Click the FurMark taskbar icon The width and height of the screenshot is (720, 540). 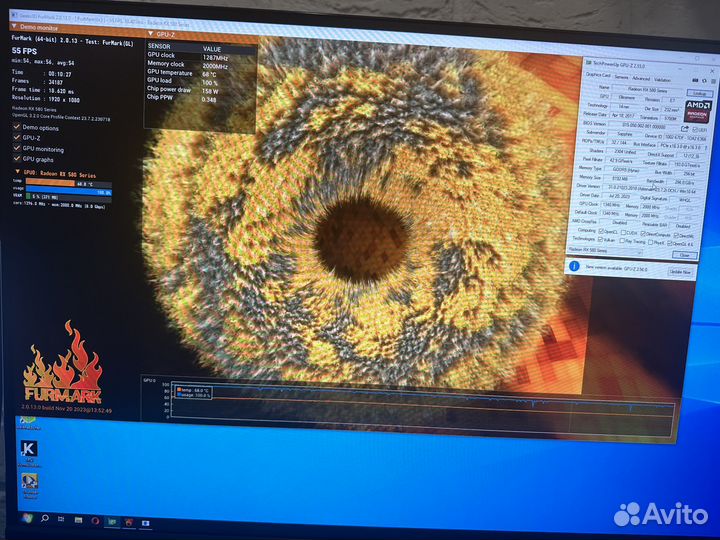[x=129, y=522]
